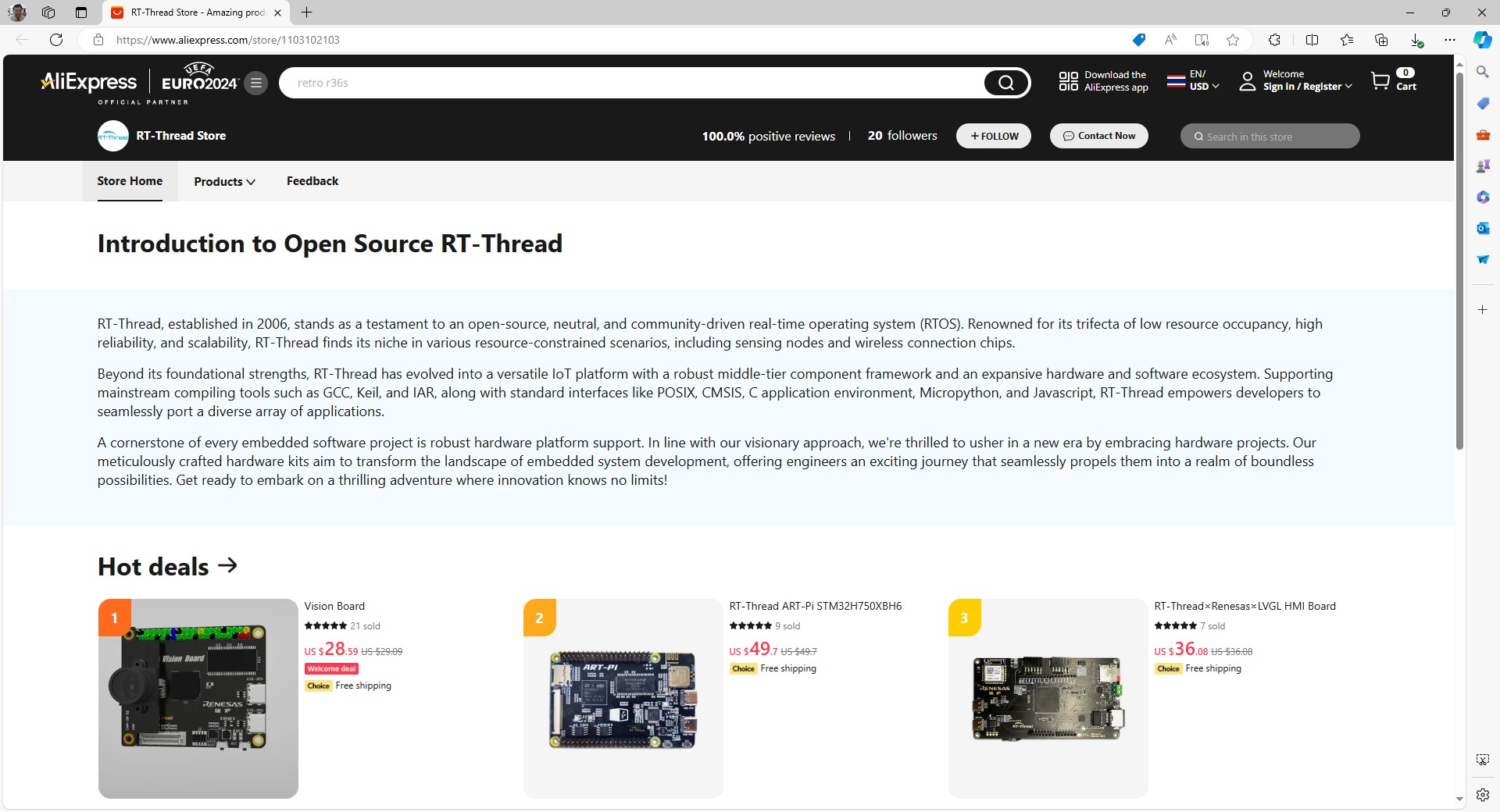
Task: Open RT-Thread ART-Pi STM32H750XBH6 product link
Action: (815, 606)
